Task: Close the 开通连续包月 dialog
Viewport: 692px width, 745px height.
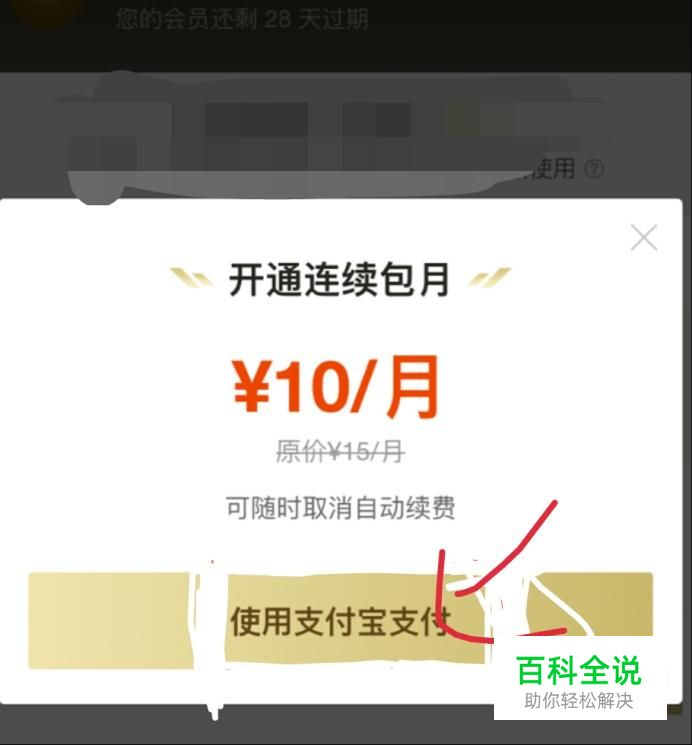Action: 644,238
